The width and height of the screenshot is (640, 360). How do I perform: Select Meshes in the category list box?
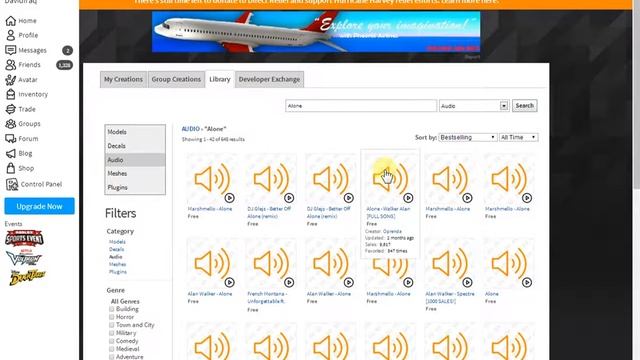pos(135,173)
